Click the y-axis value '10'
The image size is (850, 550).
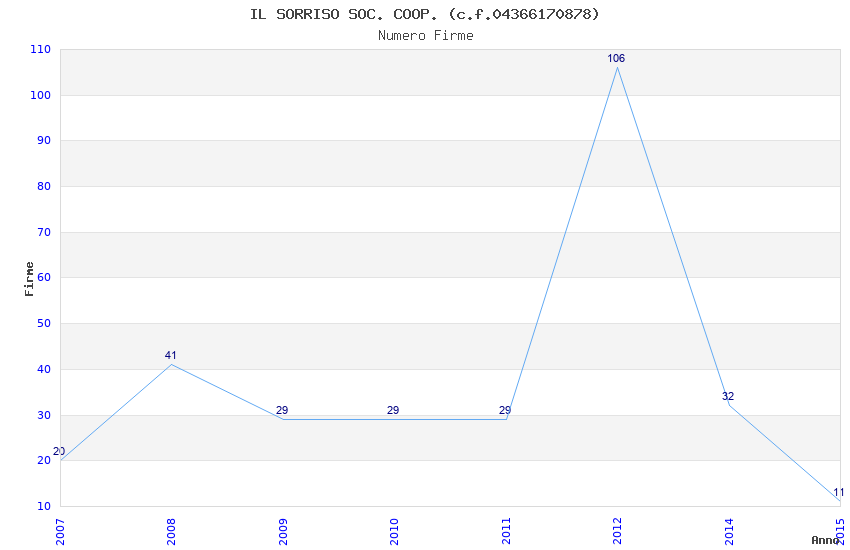coord(44,506)
